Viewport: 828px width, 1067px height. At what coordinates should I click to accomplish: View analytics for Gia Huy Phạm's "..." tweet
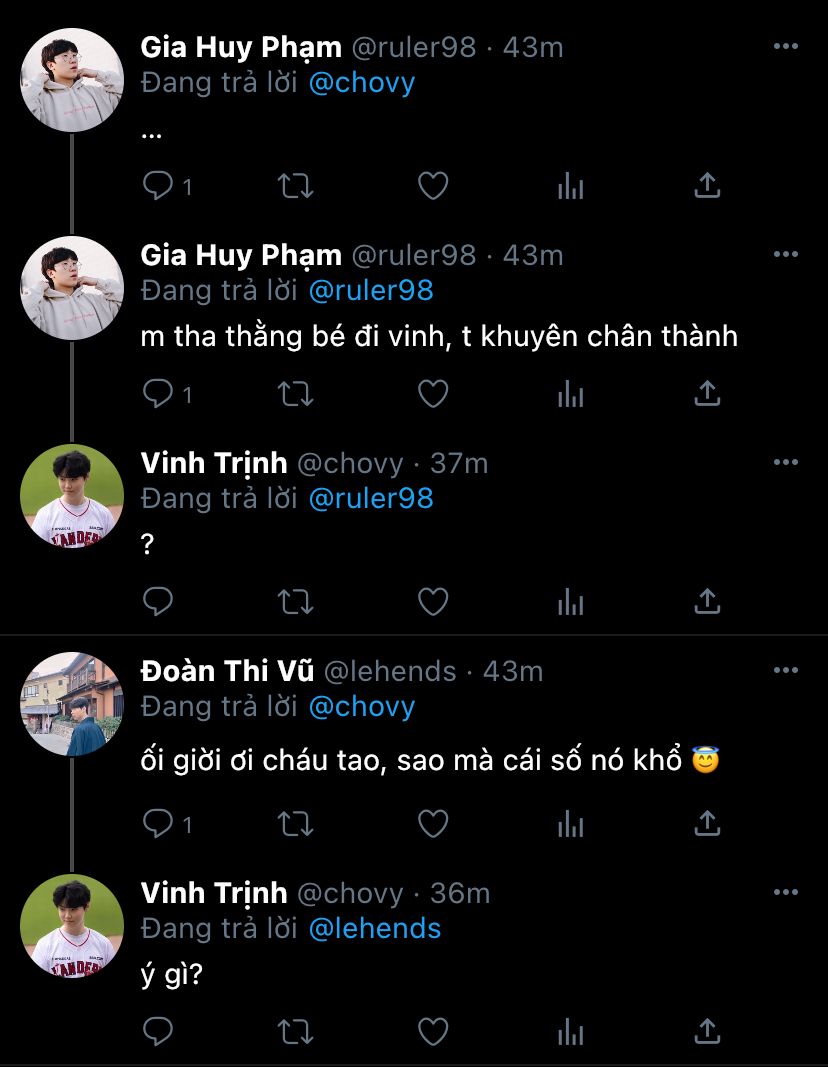click(570, 186)
